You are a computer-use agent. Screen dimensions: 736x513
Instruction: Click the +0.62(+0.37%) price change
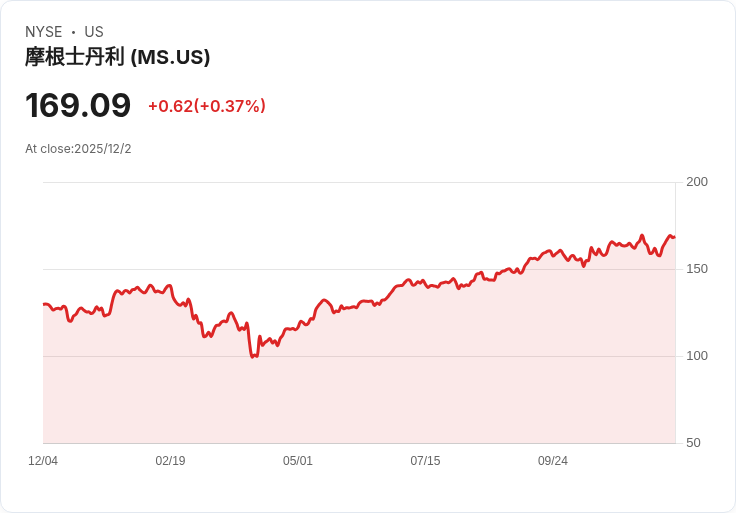207,106
